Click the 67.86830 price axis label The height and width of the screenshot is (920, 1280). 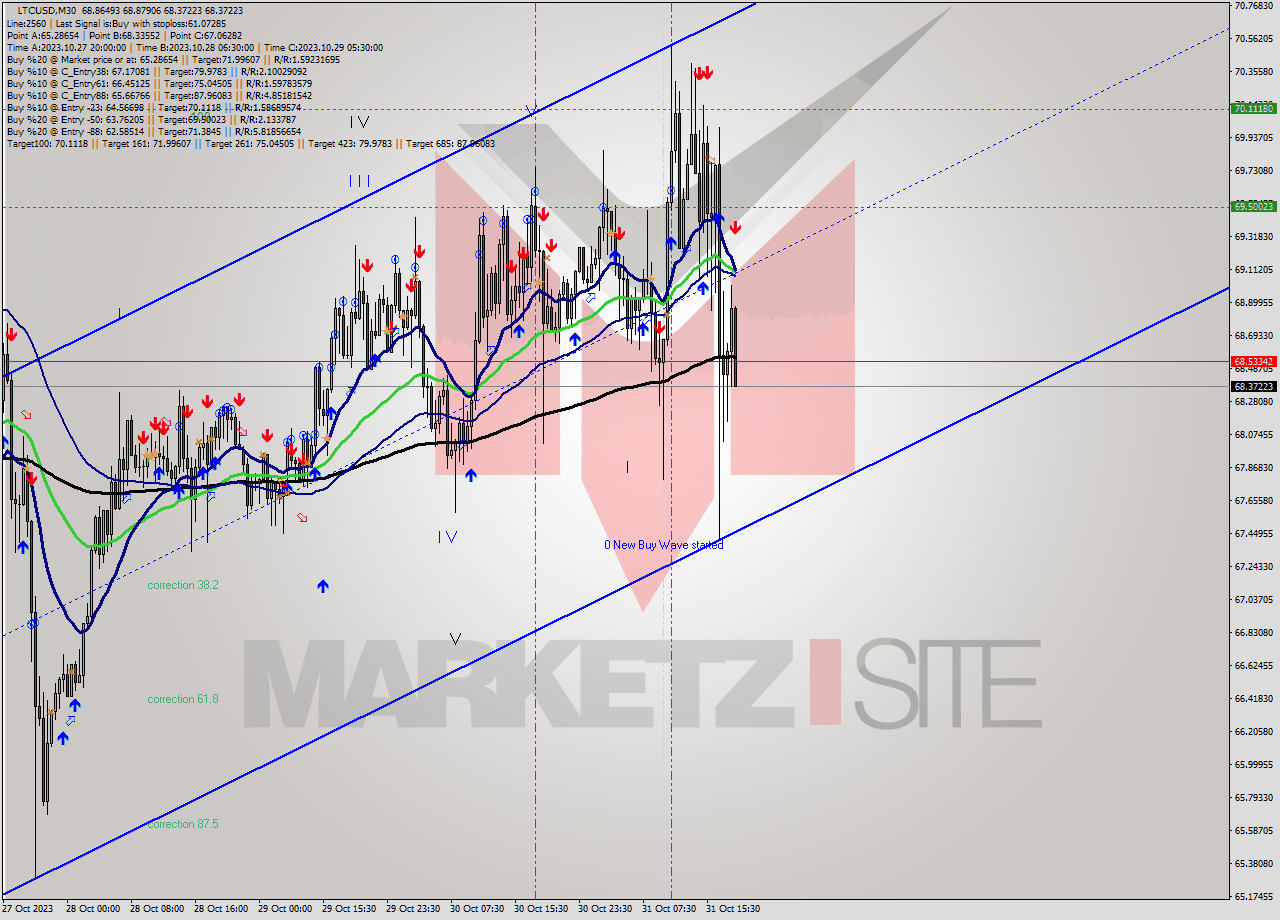pos(1254,468)
